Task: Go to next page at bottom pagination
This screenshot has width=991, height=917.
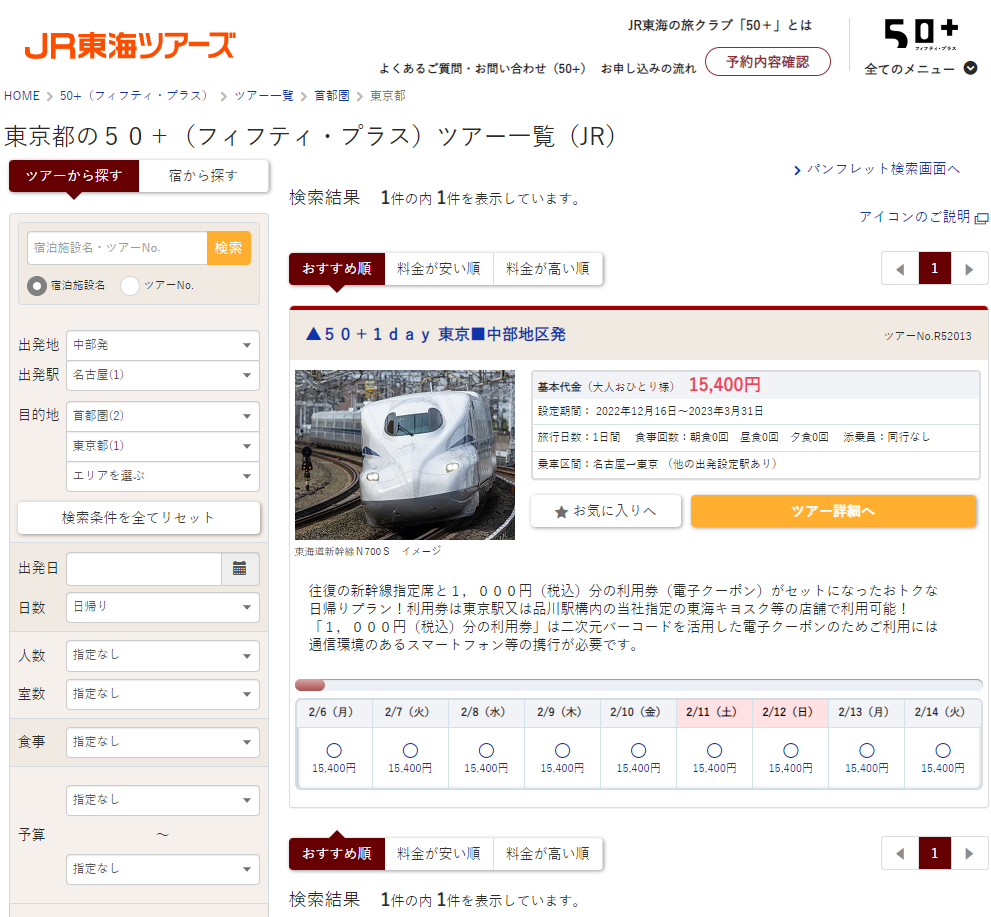Action: tap(969, 853)
